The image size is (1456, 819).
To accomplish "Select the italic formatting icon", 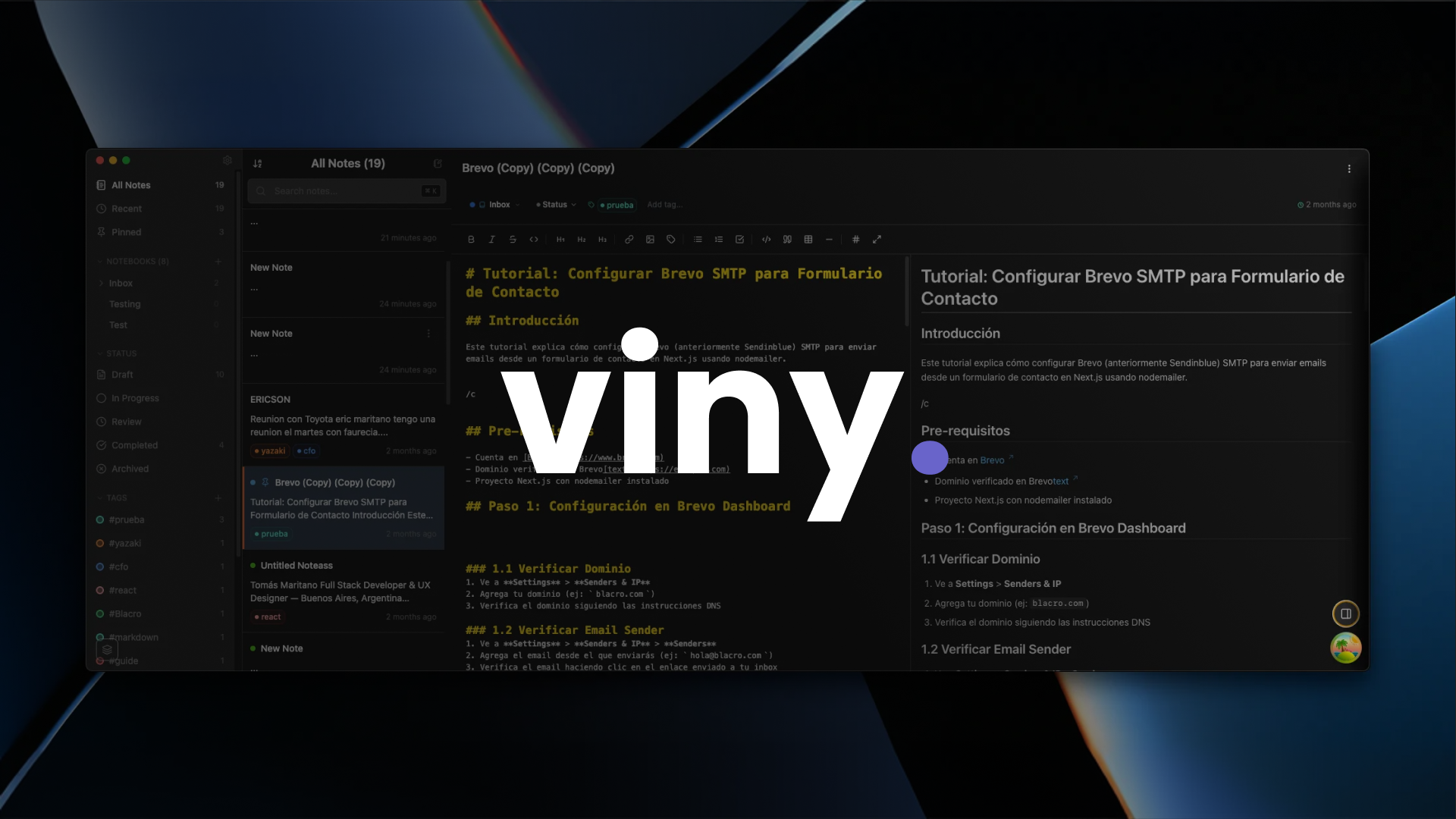I will pyautogui.click(x=491, y=239).
